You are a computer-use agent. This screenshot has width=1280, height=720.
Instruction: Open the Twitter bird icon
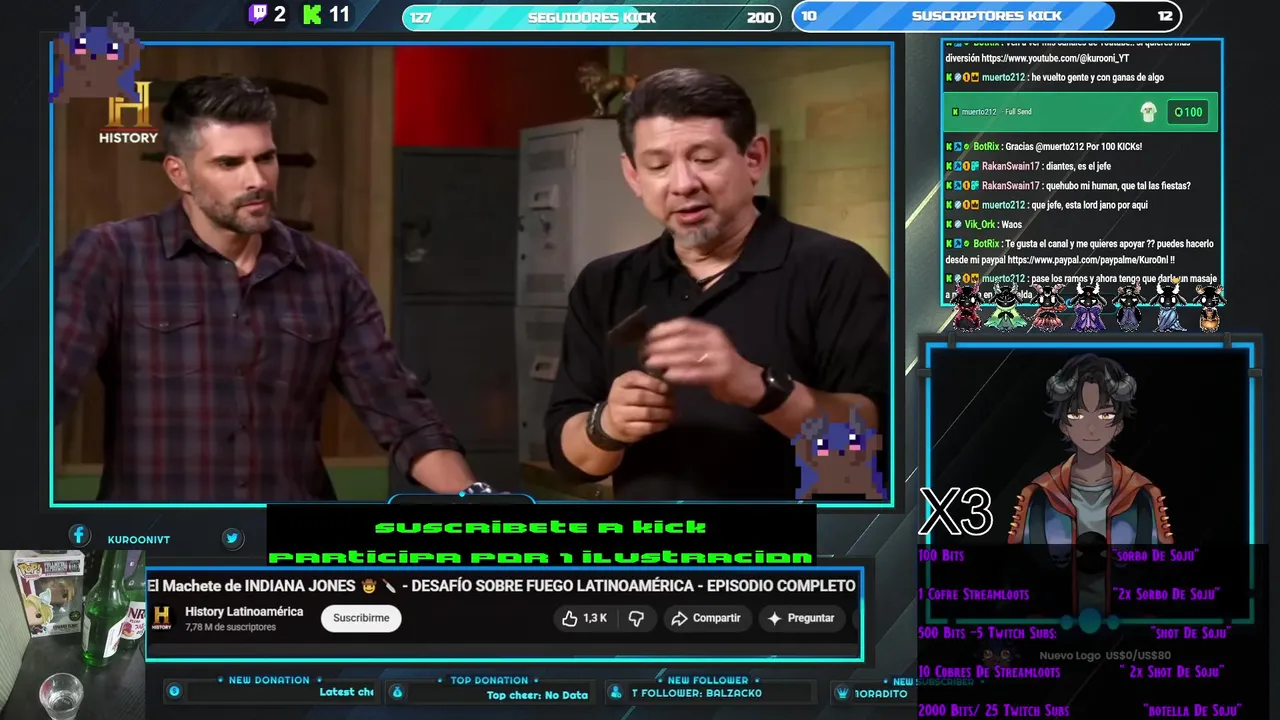tap(232, 538)
